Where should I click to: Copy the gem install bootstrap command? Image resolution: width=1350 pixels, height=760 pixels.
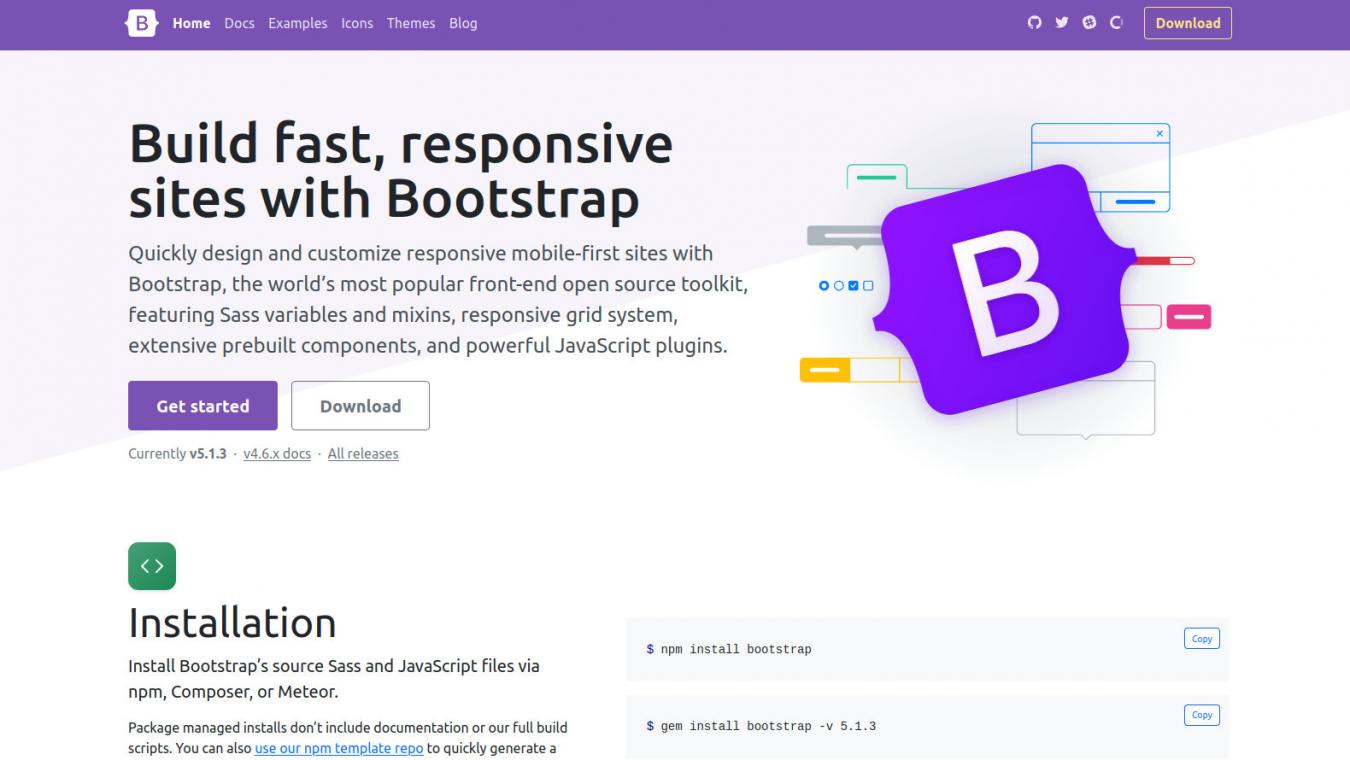click(1202, 715)
